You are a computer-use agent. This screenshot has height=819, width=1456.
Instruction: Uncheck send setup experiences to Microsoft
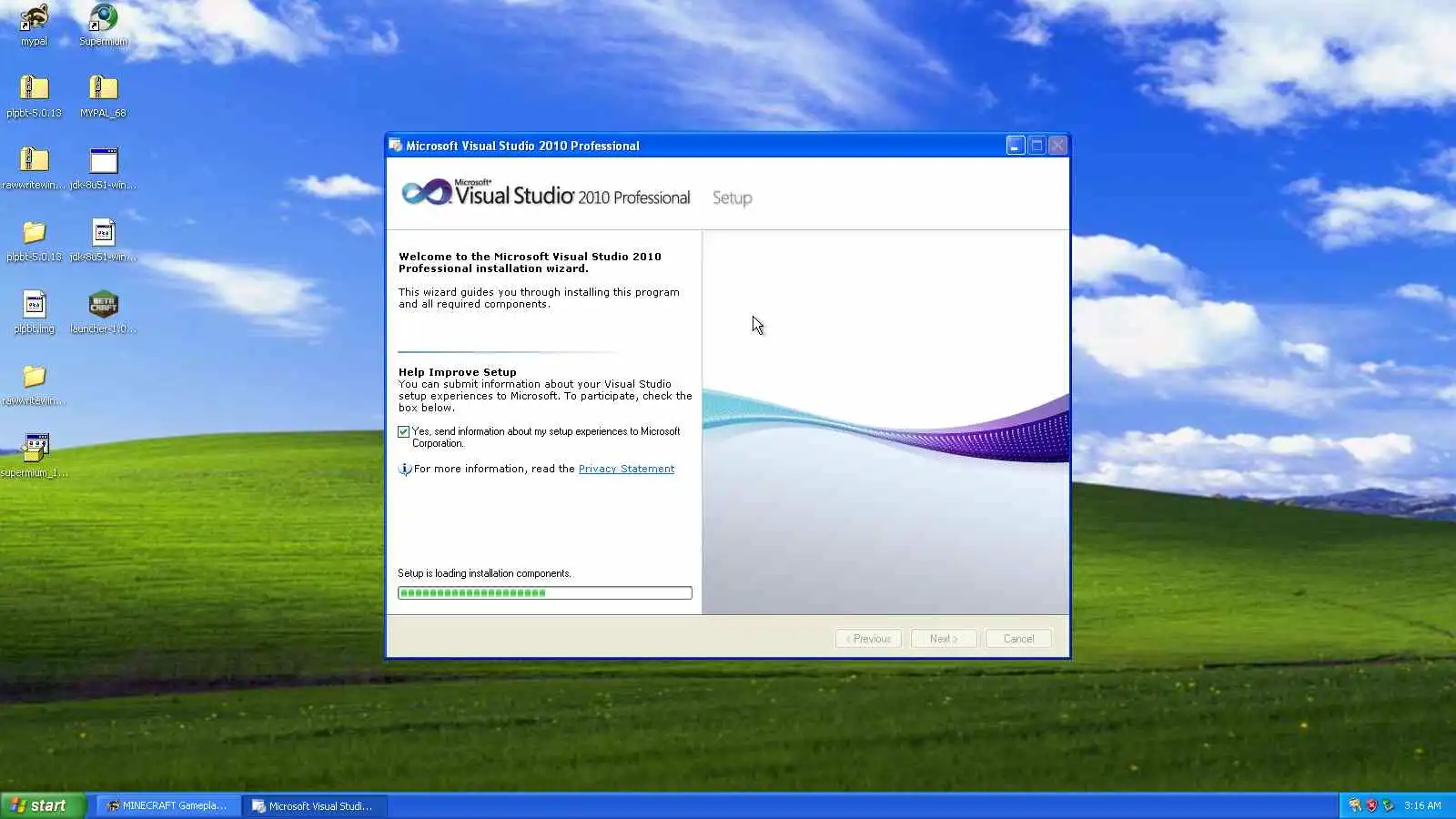(x=403, y=432)
